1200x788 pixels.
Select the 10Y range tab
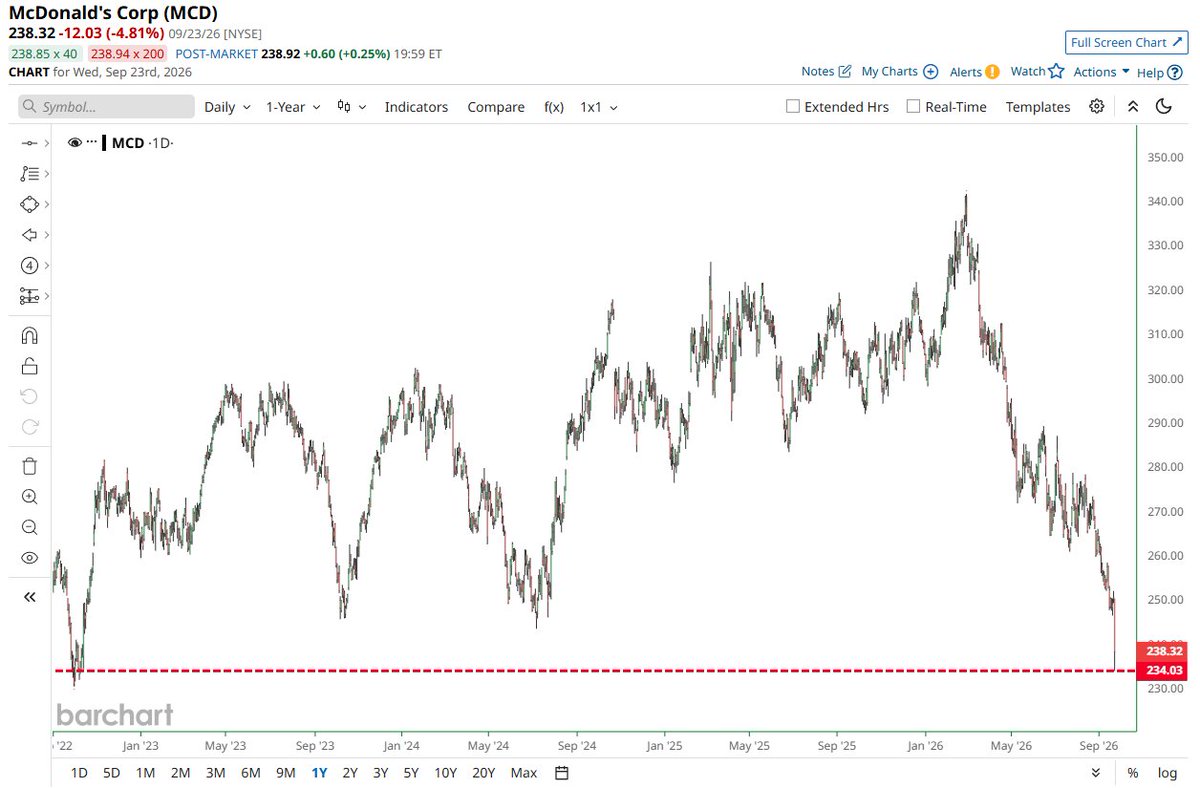(x=445, y=772)
